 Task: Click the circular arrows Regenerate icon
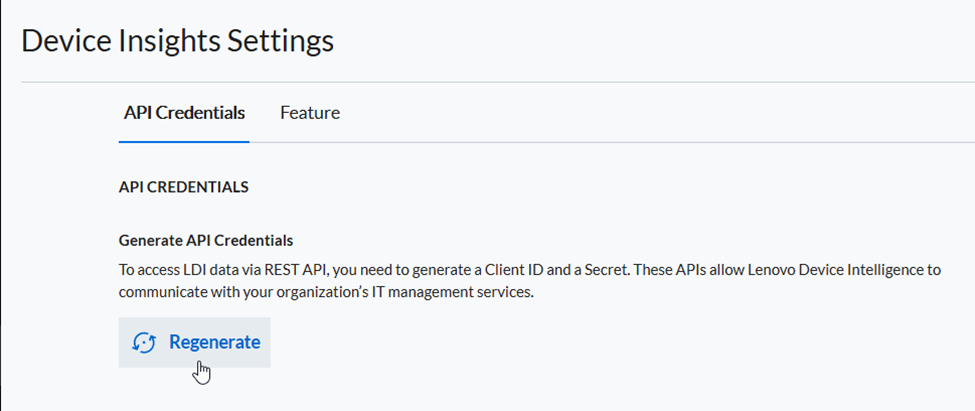[144, 343]
